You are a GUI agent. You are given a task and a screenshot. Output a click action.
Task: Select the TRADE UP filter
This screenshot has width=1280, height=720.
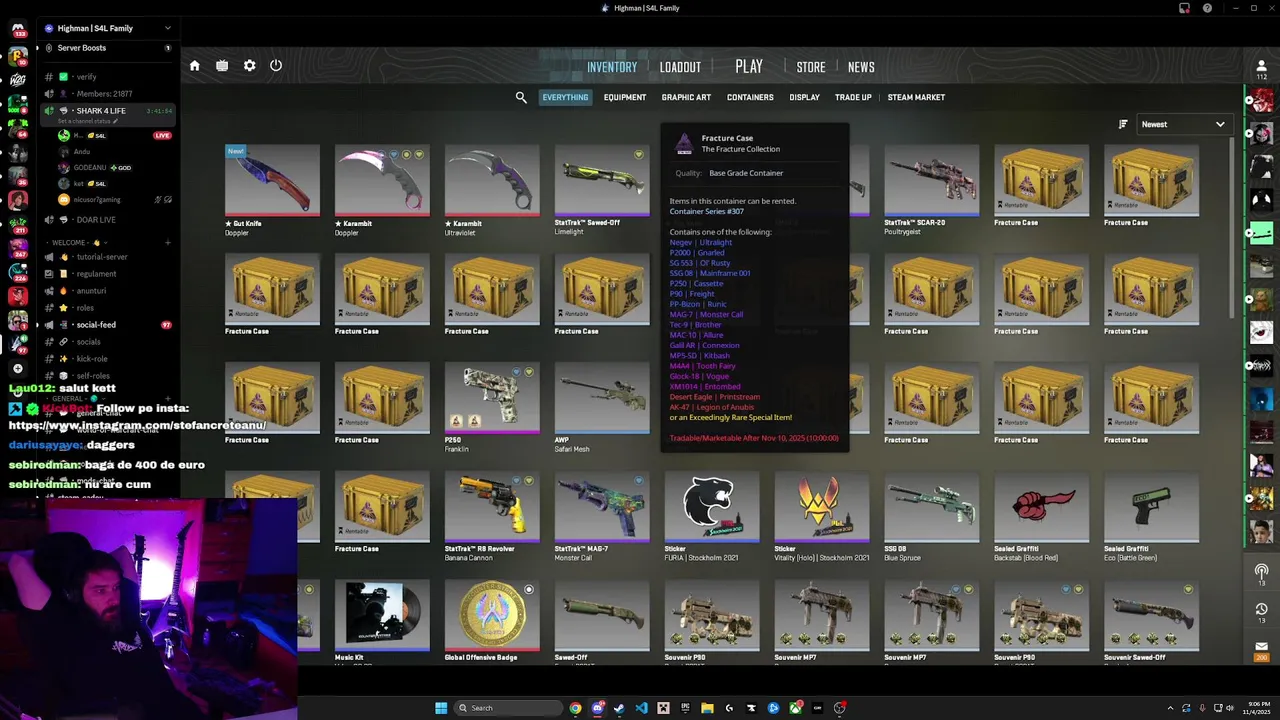pos(853,97)
